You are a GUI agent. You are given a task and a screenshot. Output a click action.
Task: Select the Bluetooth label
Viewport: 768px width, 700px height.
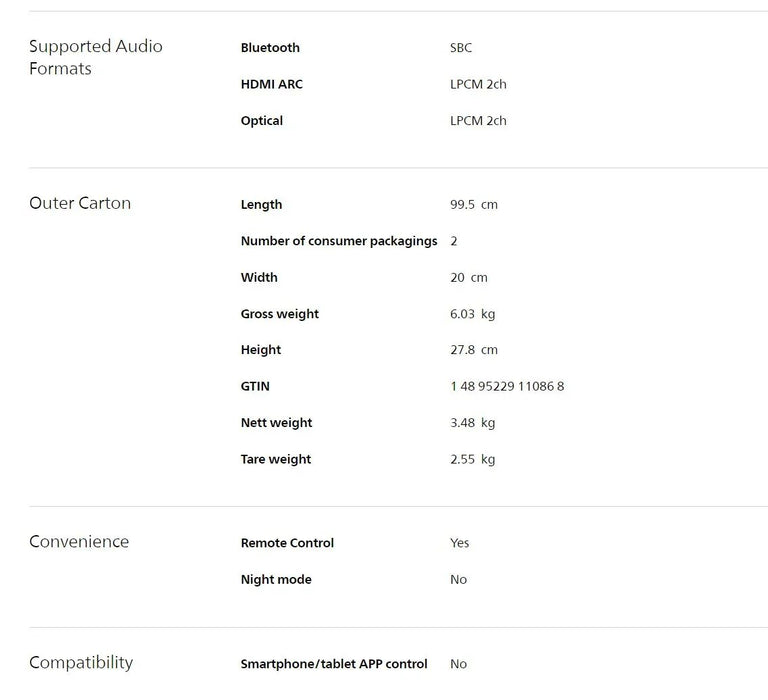click(x=270, y=48)
